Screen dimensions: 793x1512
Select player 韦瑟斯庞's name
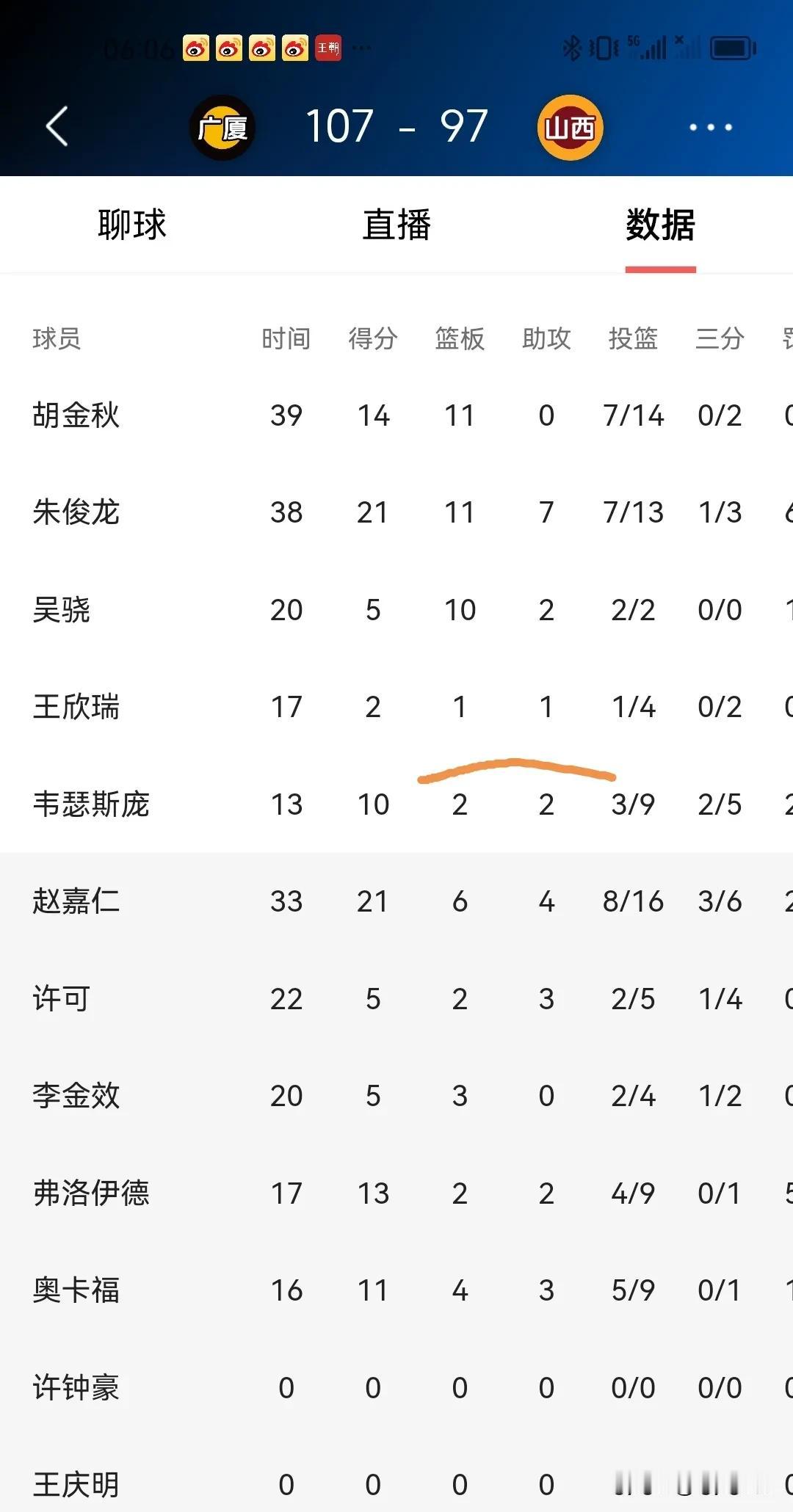pos(91,804)
